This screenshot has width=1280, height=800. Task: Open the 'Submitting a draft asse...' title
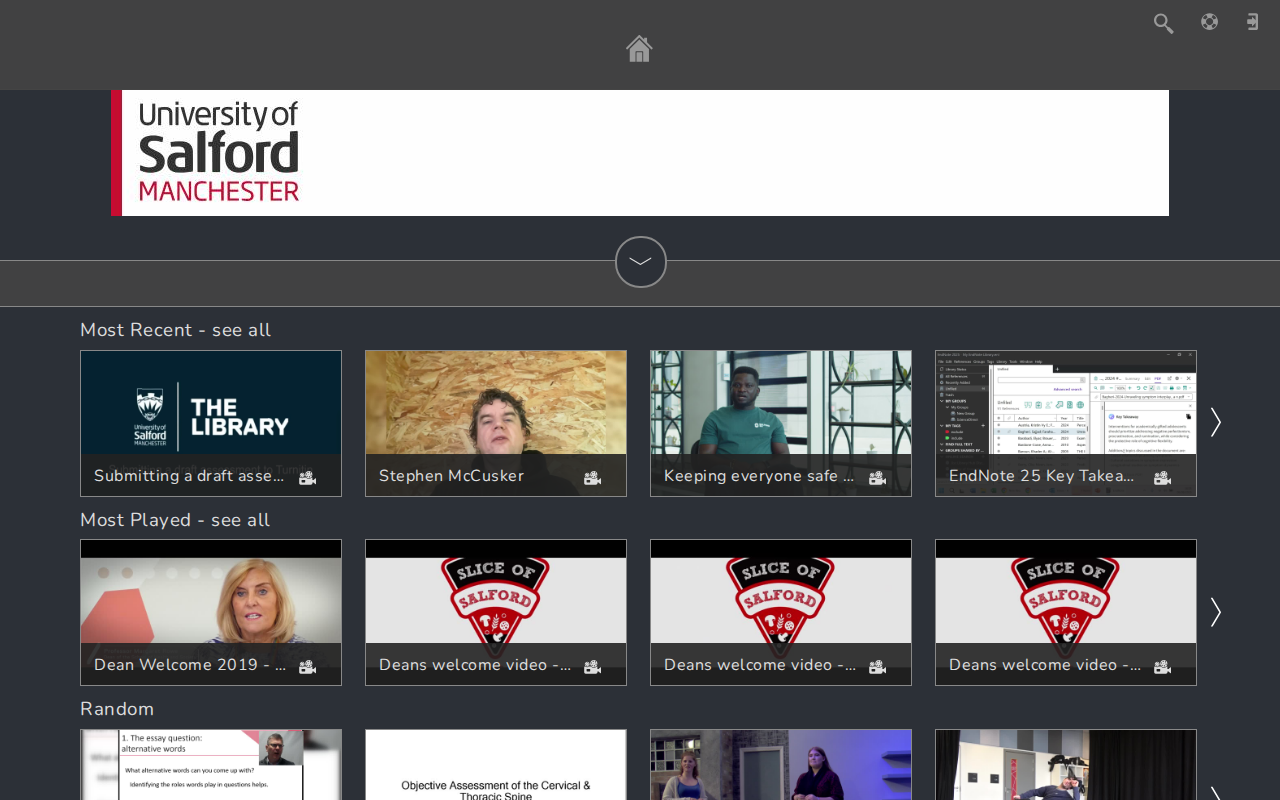[x=189, y=476]
